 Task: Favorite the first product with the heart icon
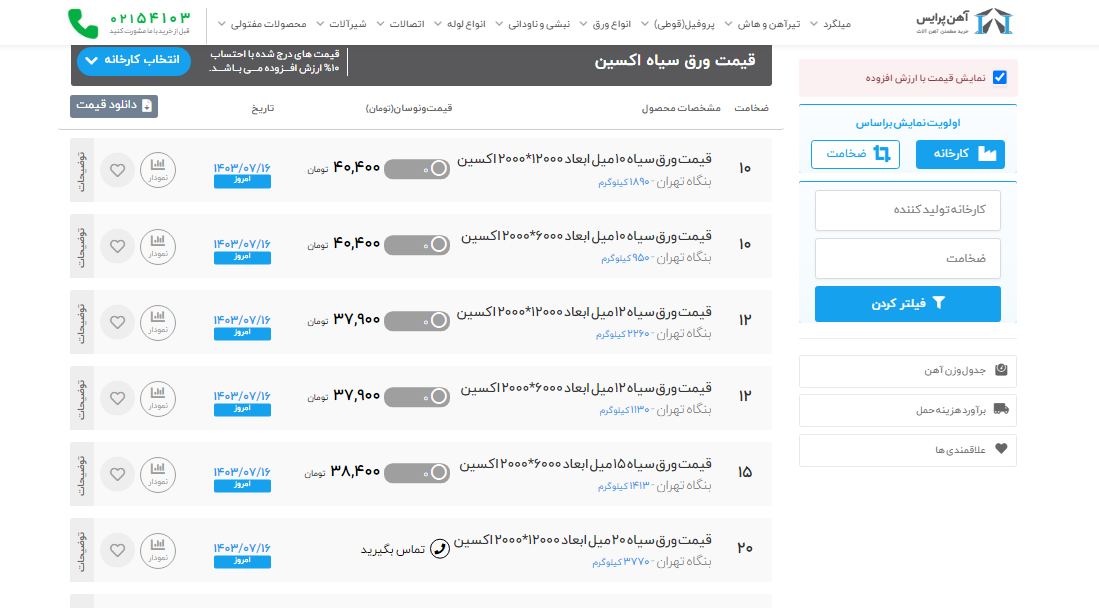(117, 170)
